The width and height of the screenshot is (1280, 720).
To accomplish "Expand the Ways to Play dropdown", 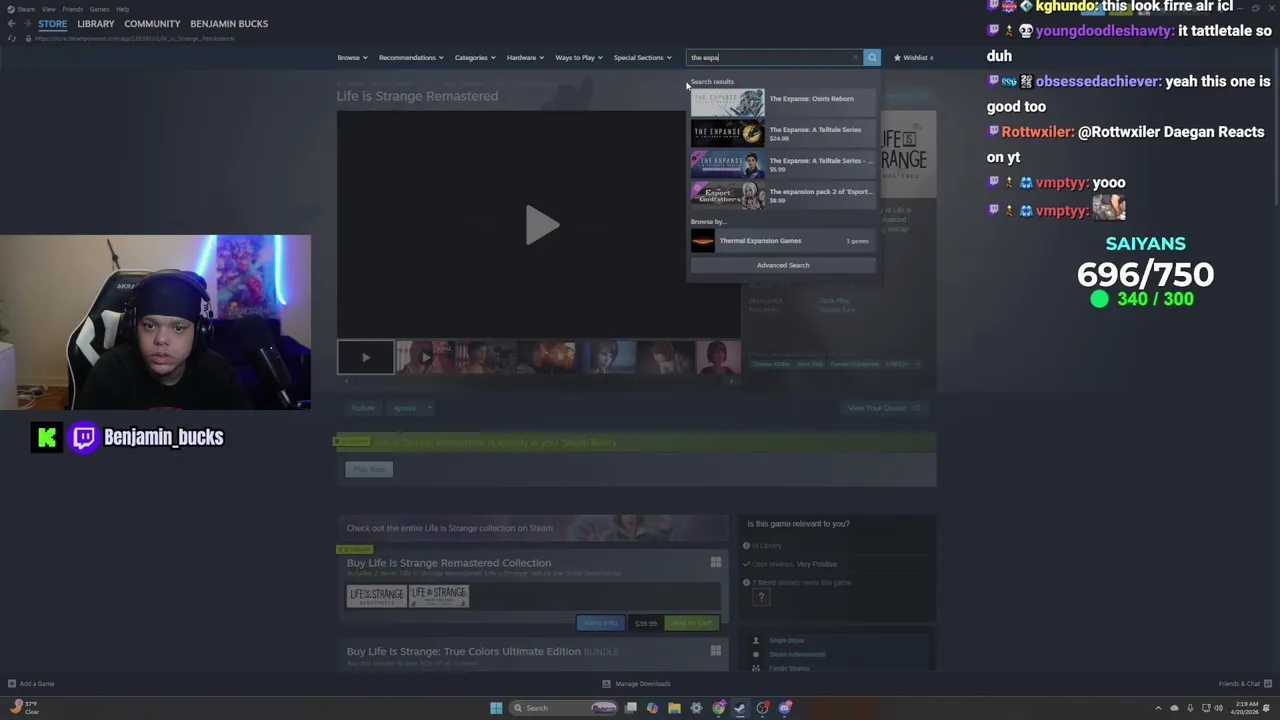I will coord(579,57).
